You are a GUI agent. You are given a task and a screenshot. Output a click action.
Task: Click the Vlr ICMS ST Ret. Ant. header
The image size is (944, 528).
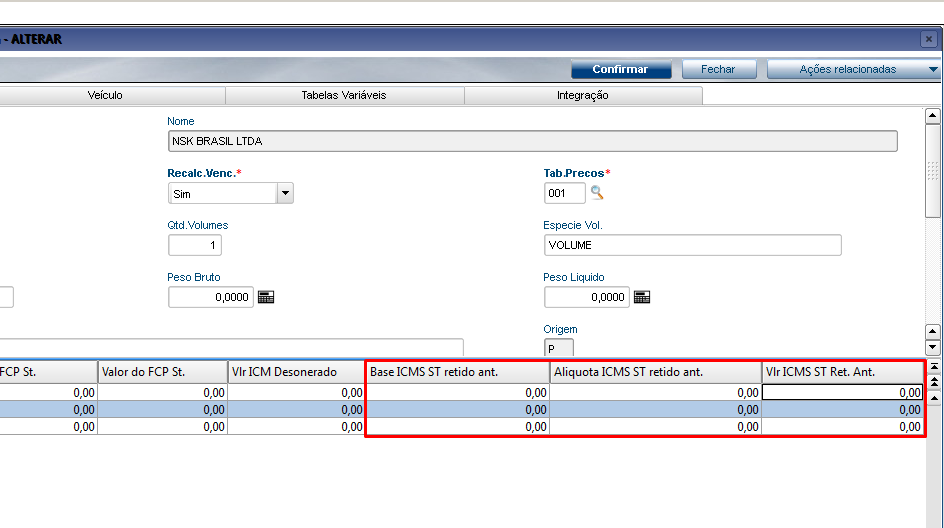coord(842,372)
